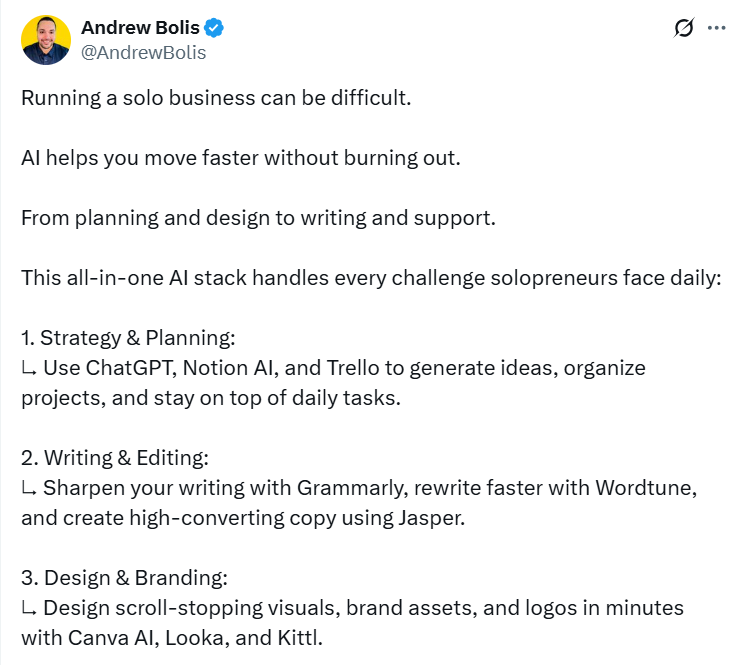Click the arrow before "Design scroll-stopping visuals"
The image size is (745, 665).
pyautogui.click(x=29, y=608)
